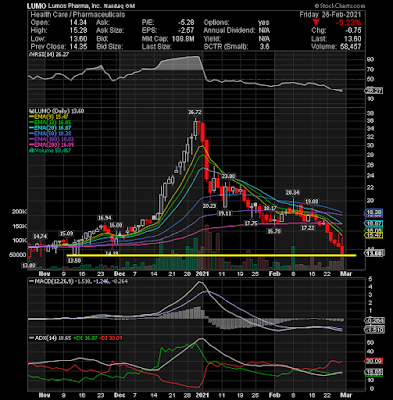Click the red down-arrow change indicator

point(316,23)
